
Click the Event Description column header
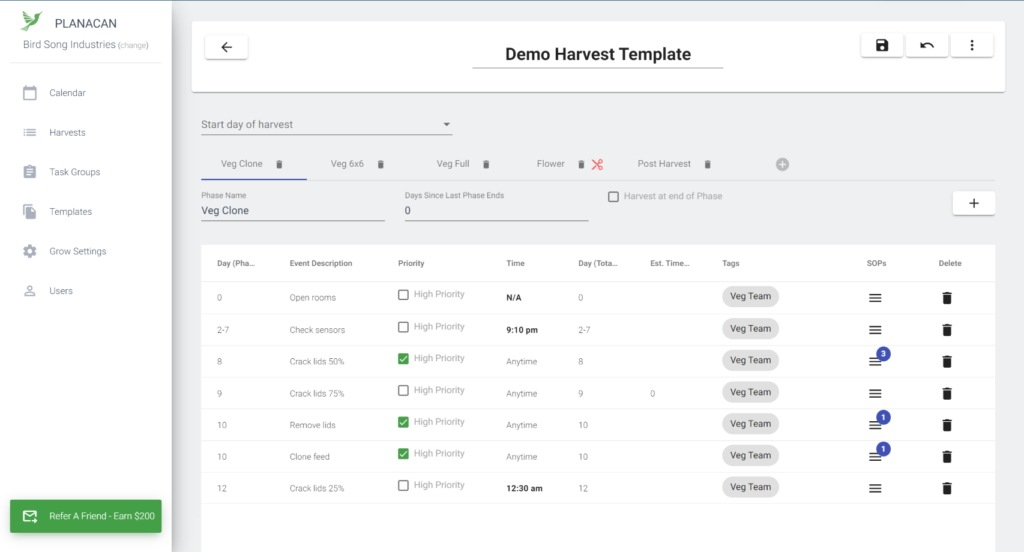321,263
